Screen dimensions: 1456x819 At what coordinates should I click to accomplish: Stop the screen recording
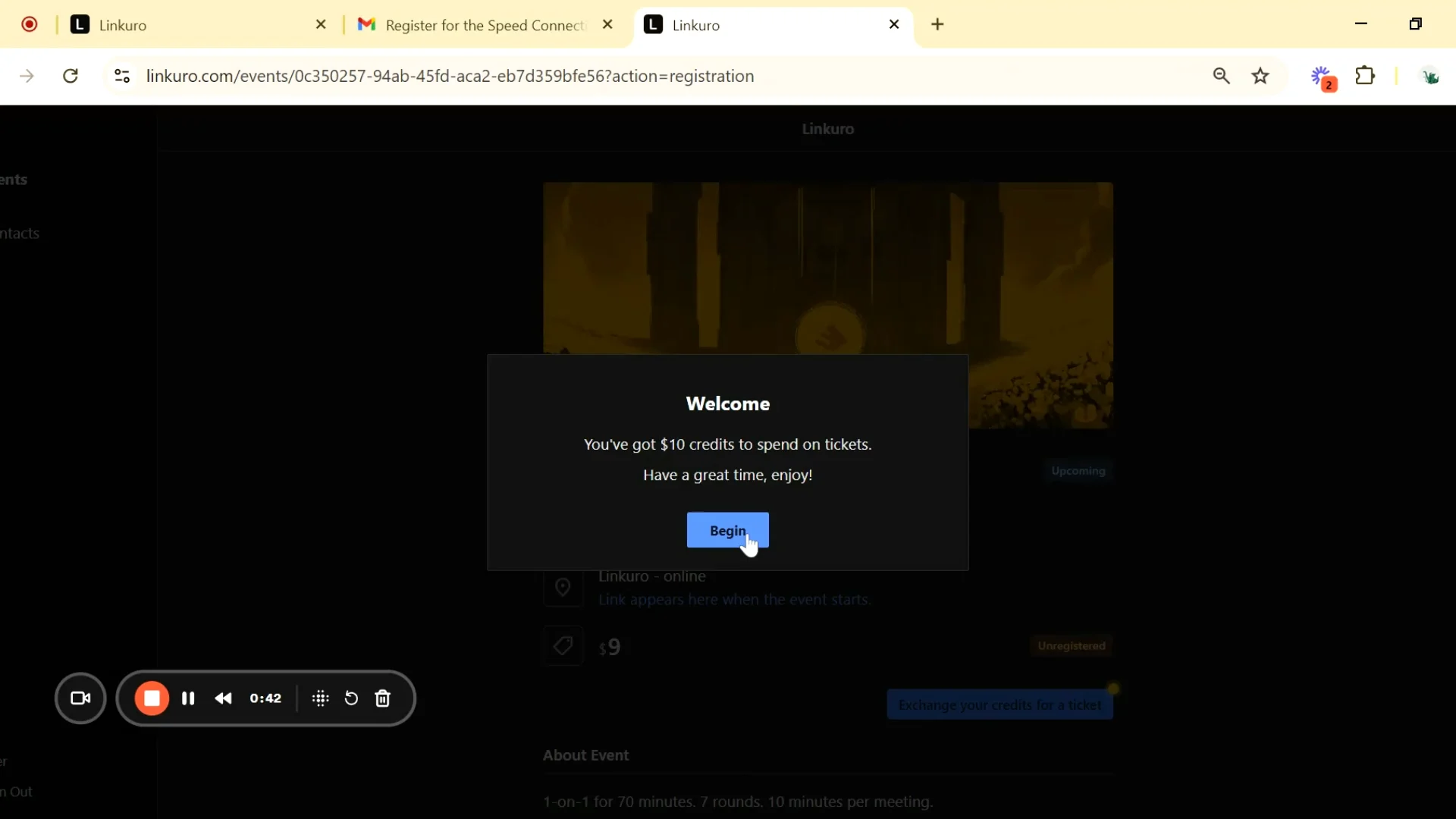tap(152, 698)
